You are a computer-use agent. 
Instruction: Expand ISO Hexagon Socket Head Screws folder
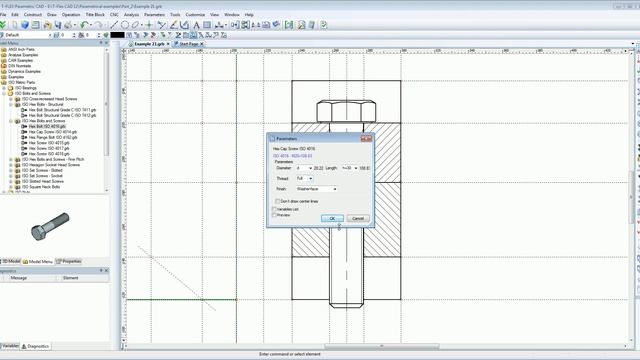11,165
